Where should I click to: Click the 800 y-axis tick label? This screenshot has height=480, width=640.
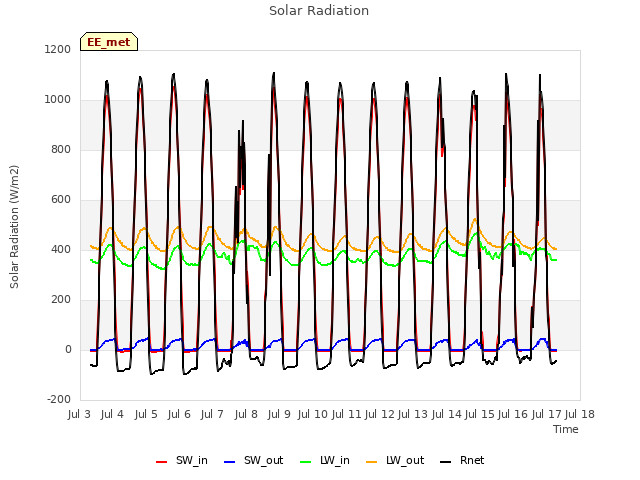pos(61,149)
